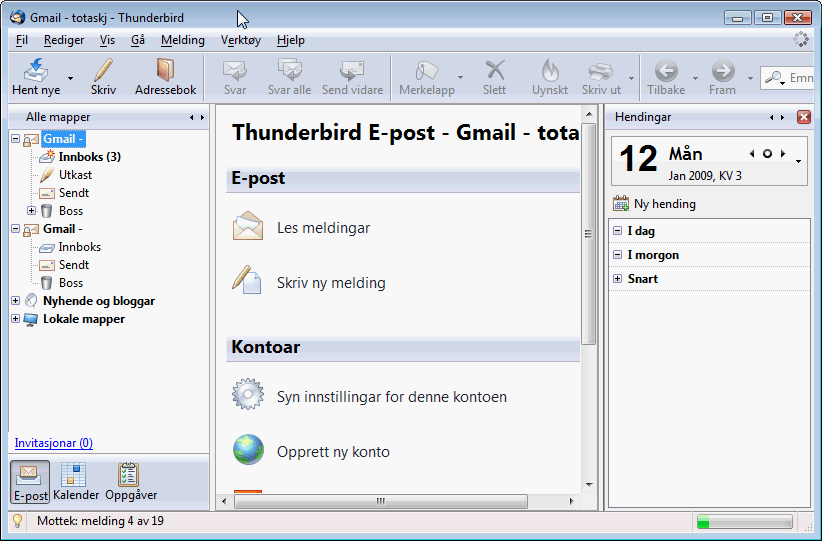Switch folder view to previous with left arrow
This screenshot has width=822, height=541.
[191, 117]
